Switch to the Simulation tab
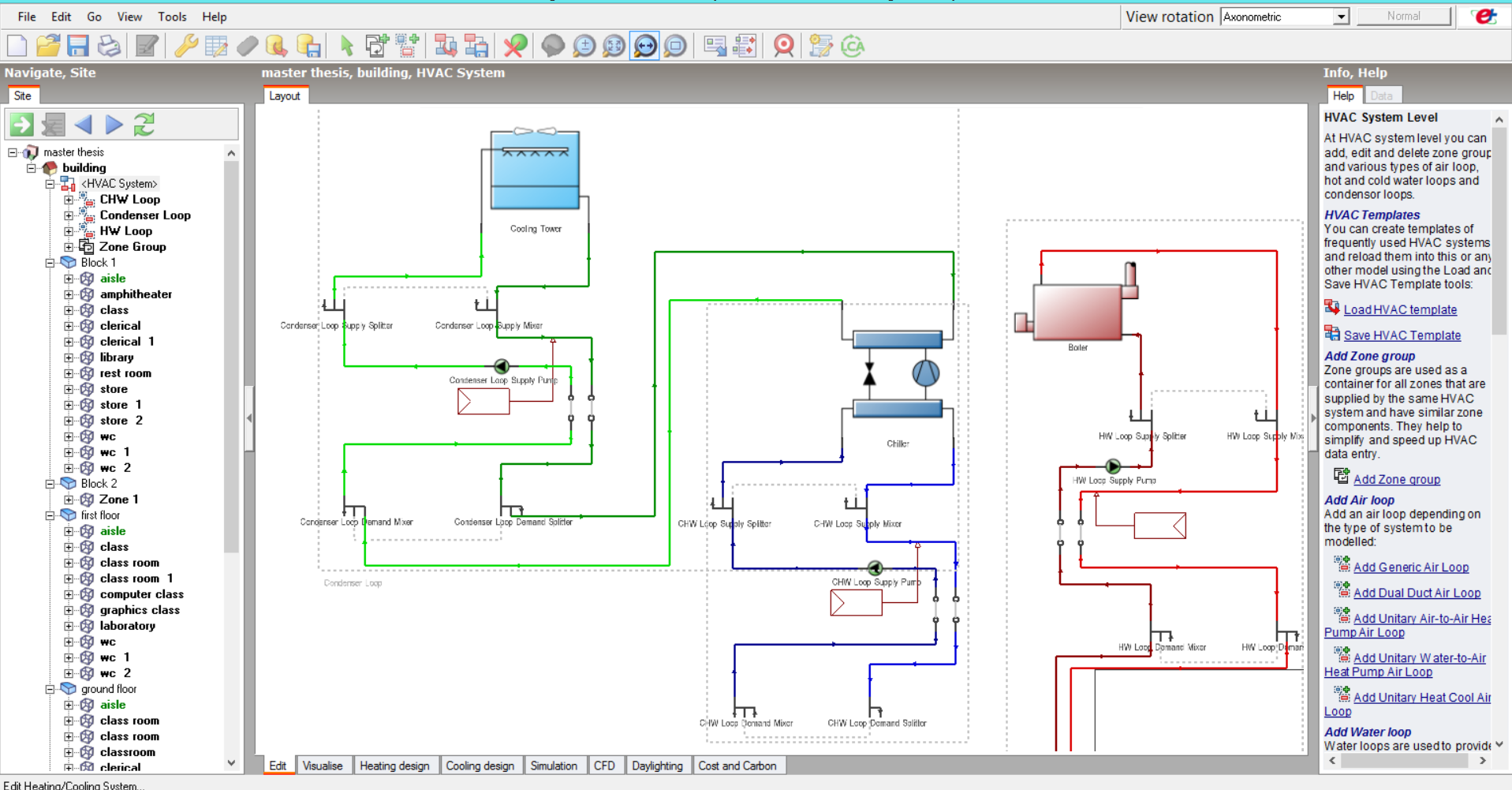1512x790 pixels. [x=554, y=766]
